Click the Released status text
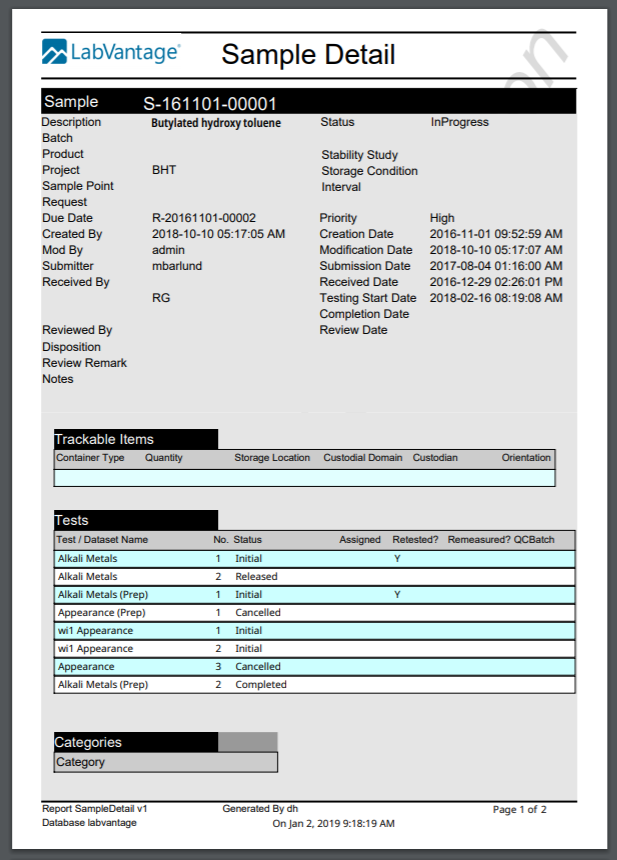617x860 pixels. [256, 576]
